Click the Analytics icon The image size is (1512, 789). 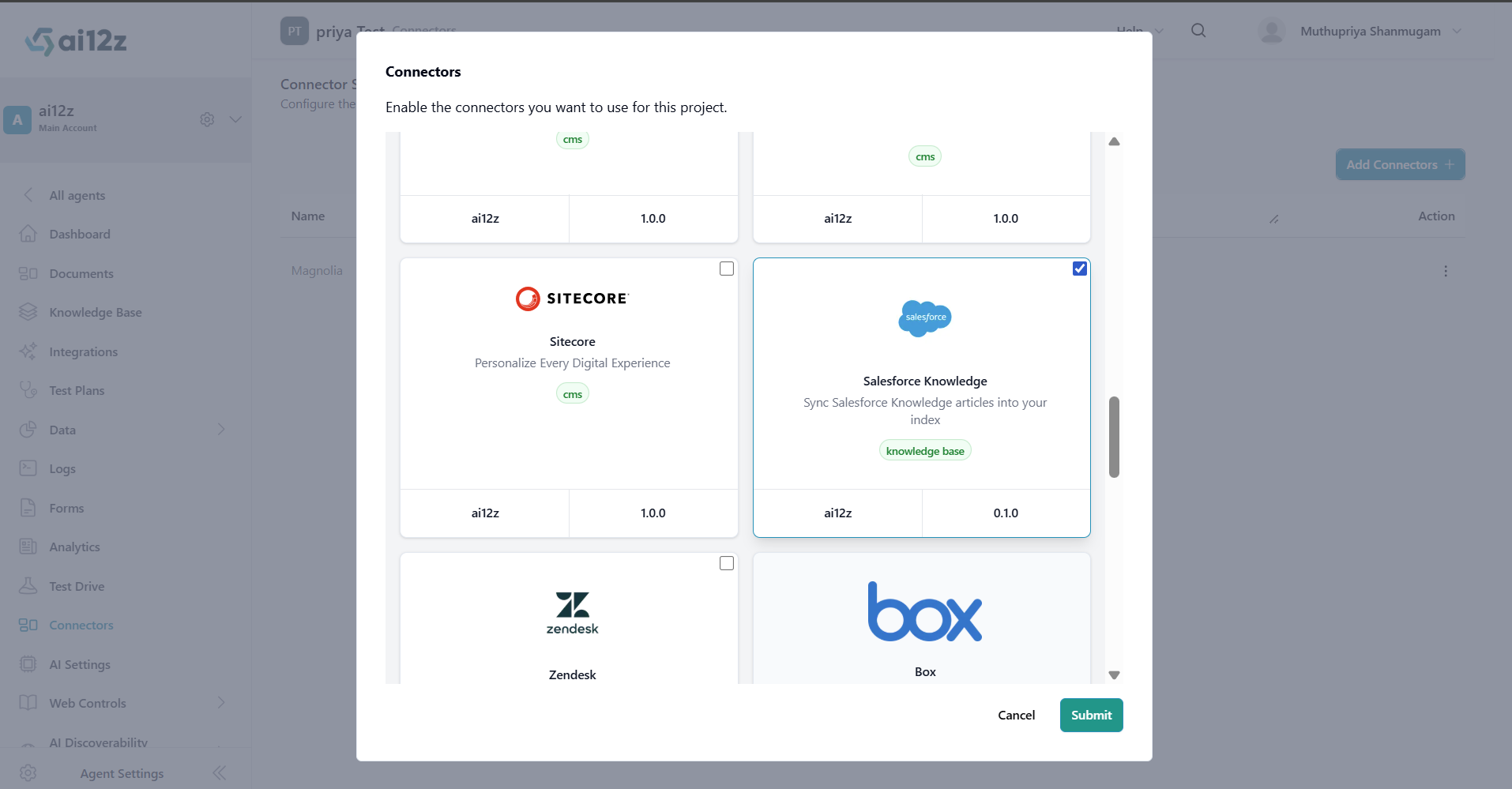(x=28, y=547)
